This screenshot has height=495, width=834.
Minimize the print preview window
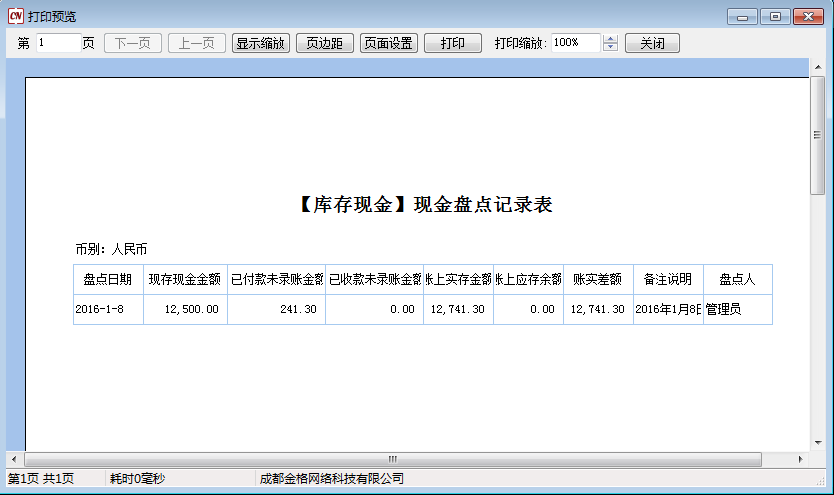tap(743, 17)
